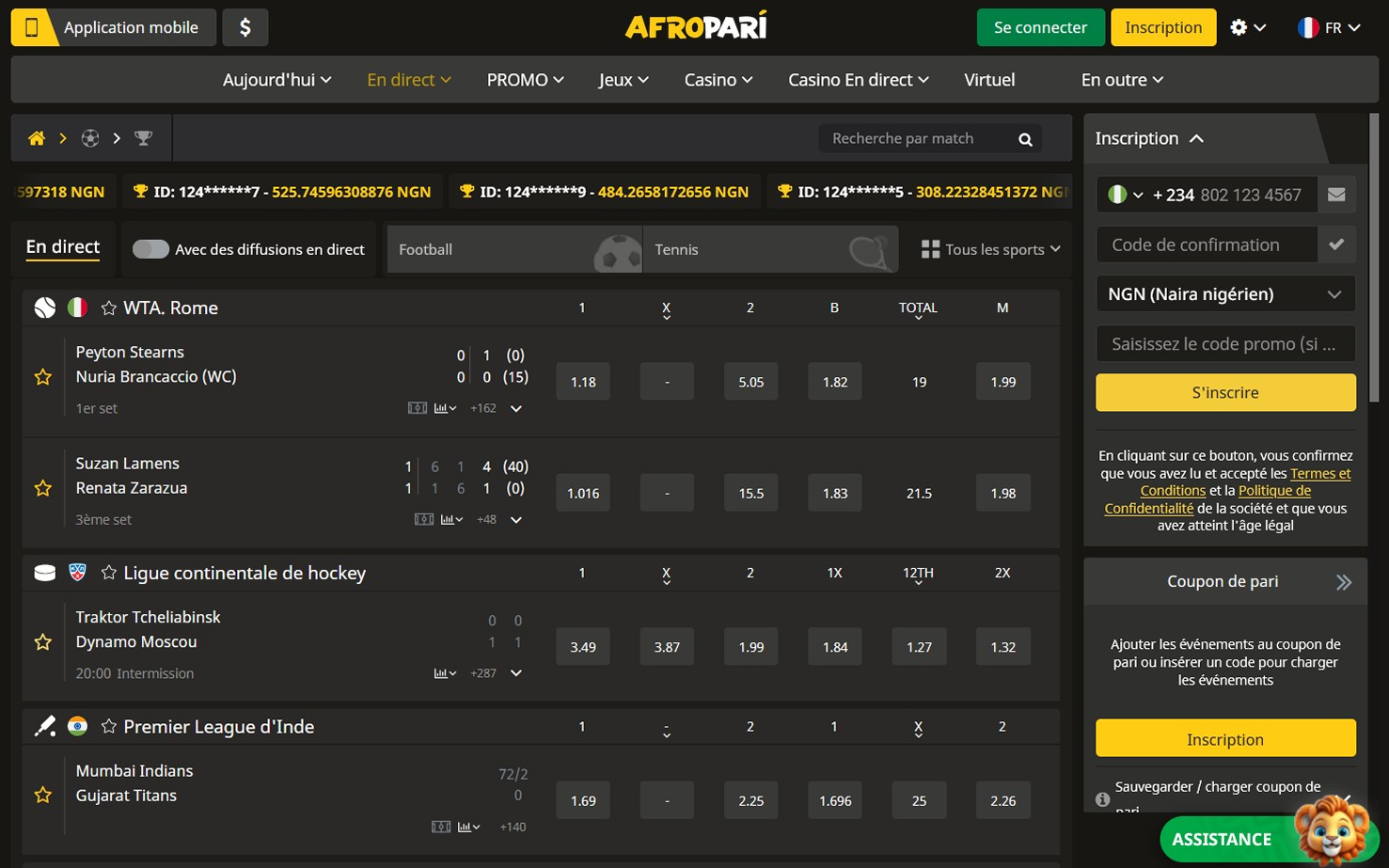Click the Inscription button under Coupon de pari

click(1225, 739)
